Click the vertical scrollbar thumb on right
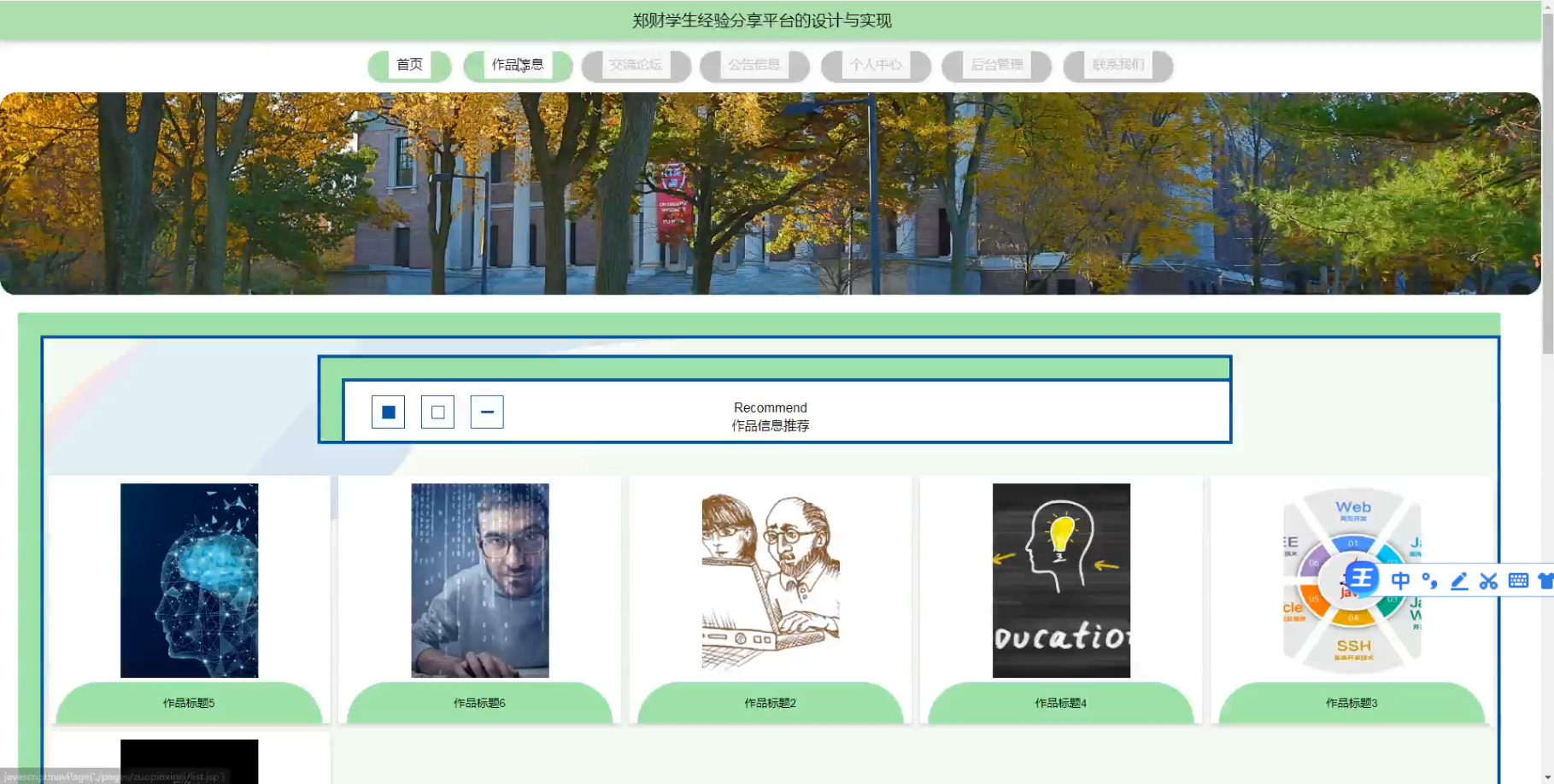This screenshot has width=1554, height=784. tap(1547, 184)
